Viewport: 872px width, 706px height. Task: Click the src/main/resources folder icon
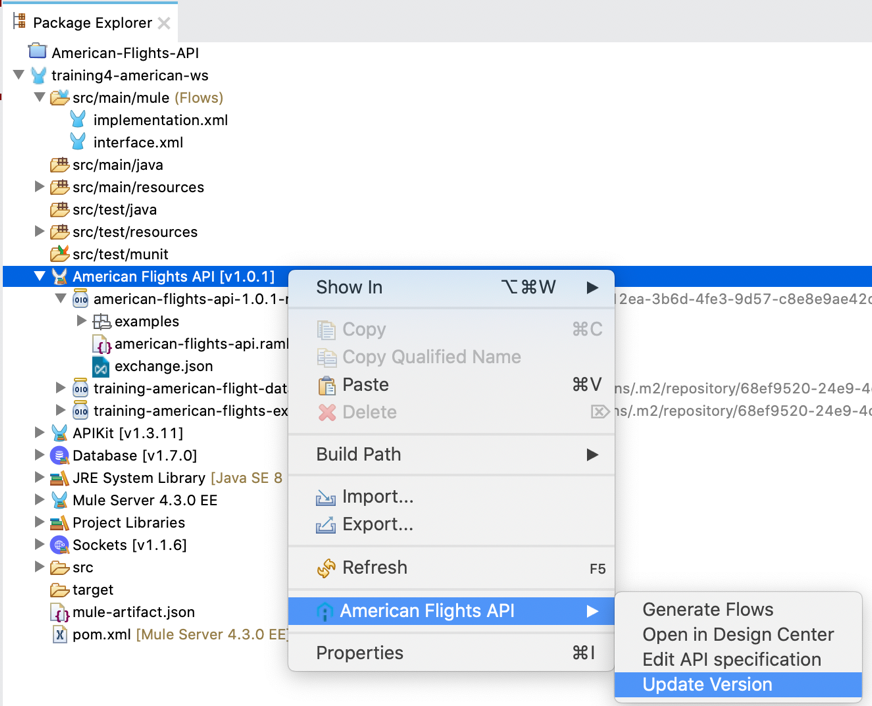point(60,187)
